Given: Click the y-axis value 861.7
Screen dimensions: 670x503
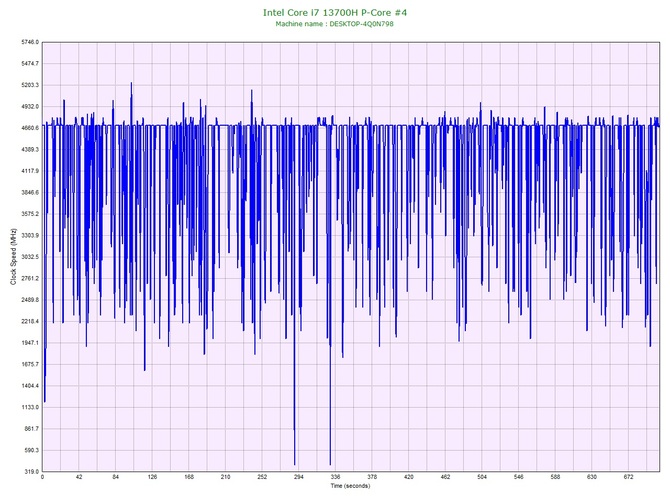Looking at the screenshot, I should (31, 429).
